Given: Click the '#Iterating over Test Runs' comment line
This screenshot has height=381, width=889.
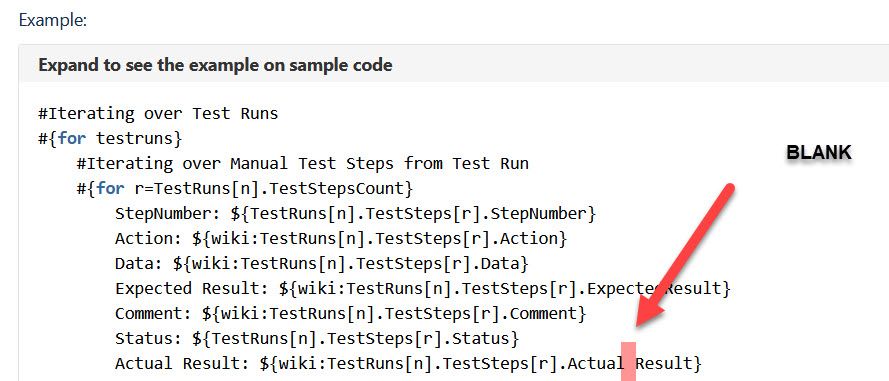Looking at the screenshot, I should [x=158, y=114].
